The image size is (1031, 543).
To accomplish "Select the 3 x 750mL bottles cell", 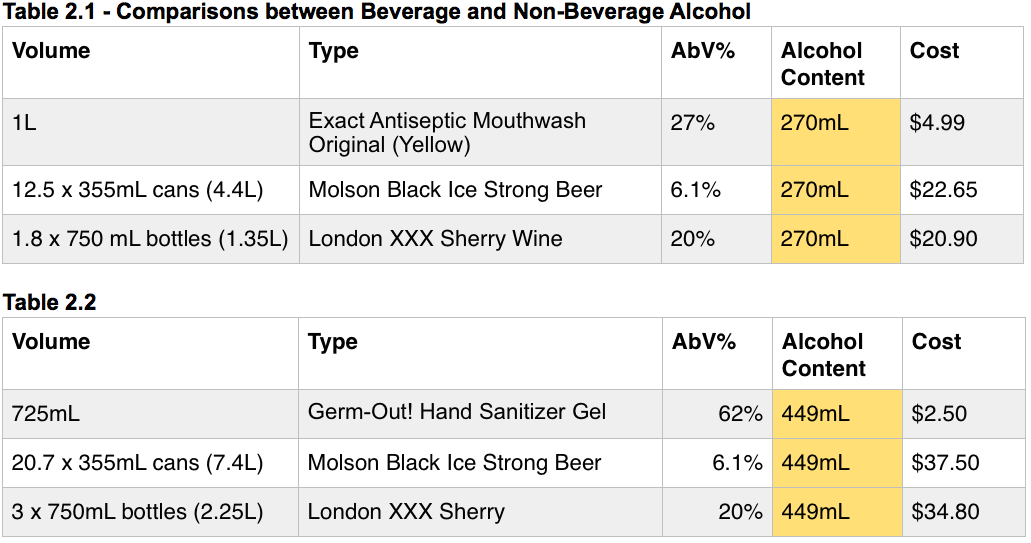I will coord(137,512).
